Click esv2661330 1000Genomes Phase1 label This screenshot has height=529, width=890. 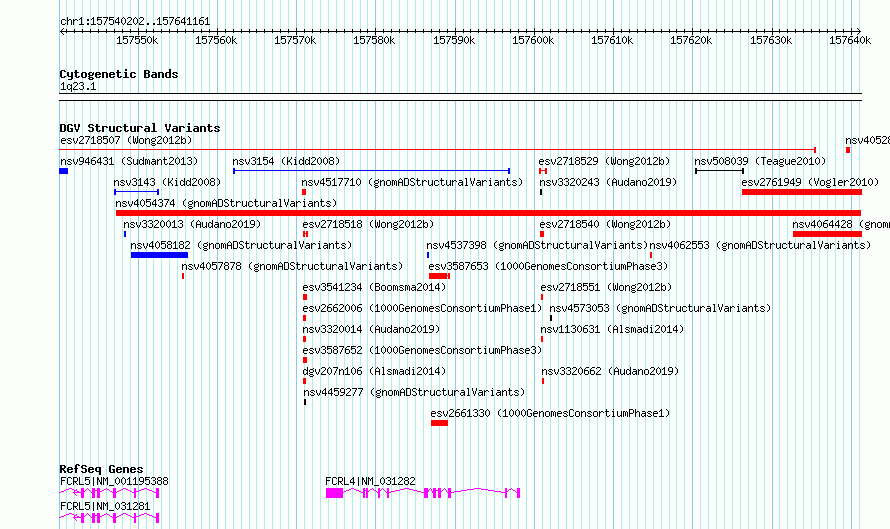pyautogui.click(x=550, y=413)
